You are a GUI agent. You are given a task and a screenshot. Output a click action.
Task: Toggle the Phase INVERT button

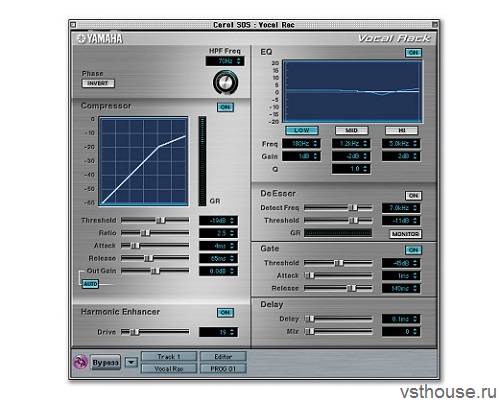point(98,83)
